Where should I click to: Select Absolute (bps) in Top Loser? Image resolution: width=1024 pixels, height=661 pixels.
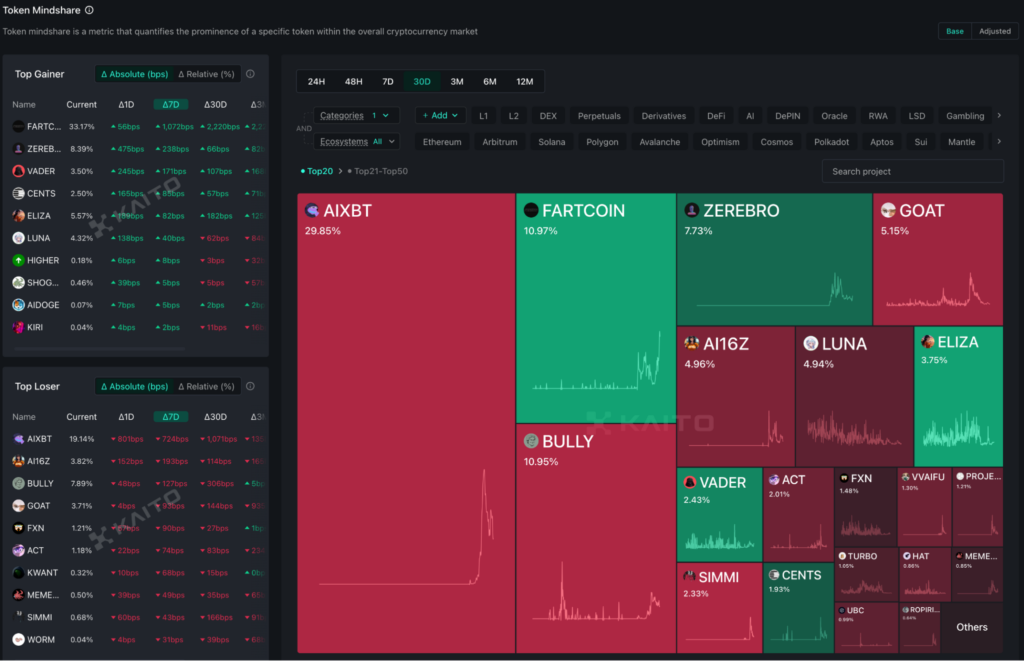134,387
